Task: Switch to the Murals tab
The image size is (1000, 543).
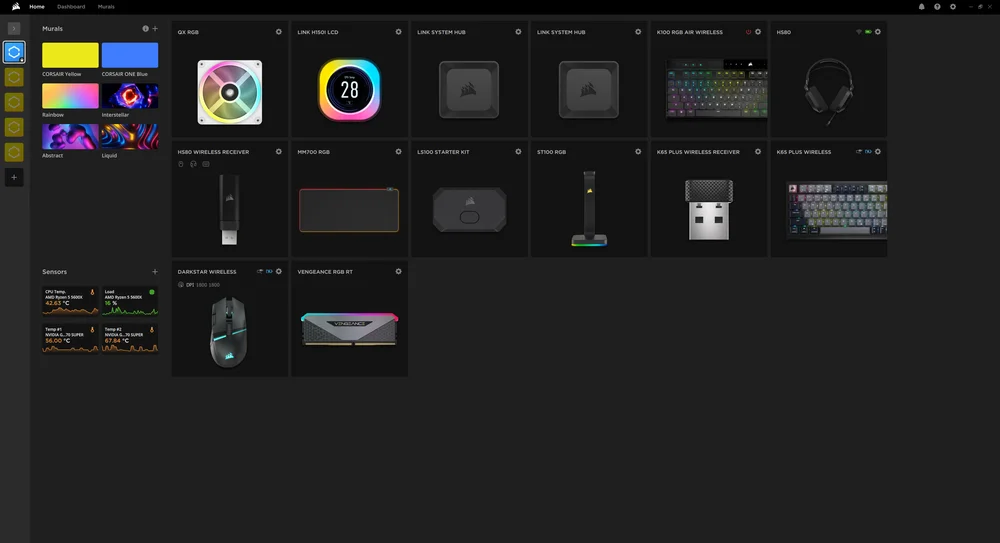Action: (106, 7)
